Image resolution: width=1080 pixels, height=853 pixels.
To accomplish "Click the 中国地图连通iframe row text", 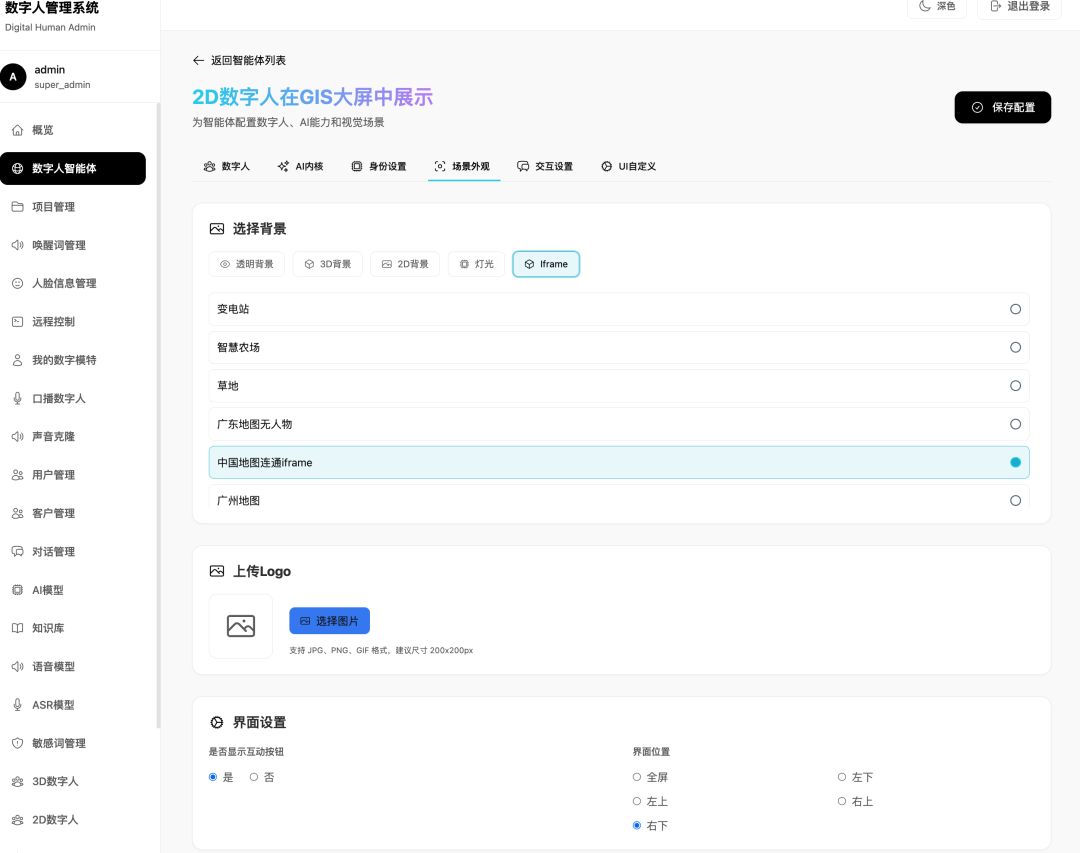I will [x=264, y=463].
